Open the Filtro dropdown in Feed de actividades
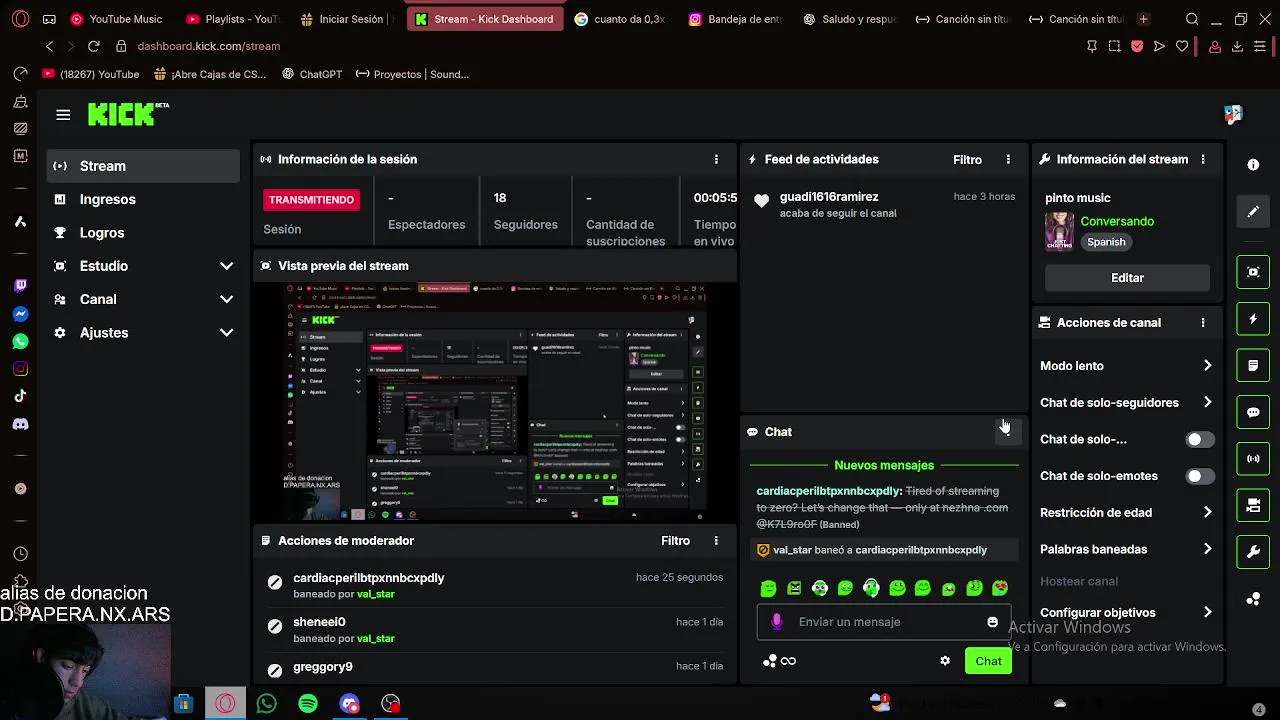The width and height of the screenshot is (1280, 720). point(967,160)
